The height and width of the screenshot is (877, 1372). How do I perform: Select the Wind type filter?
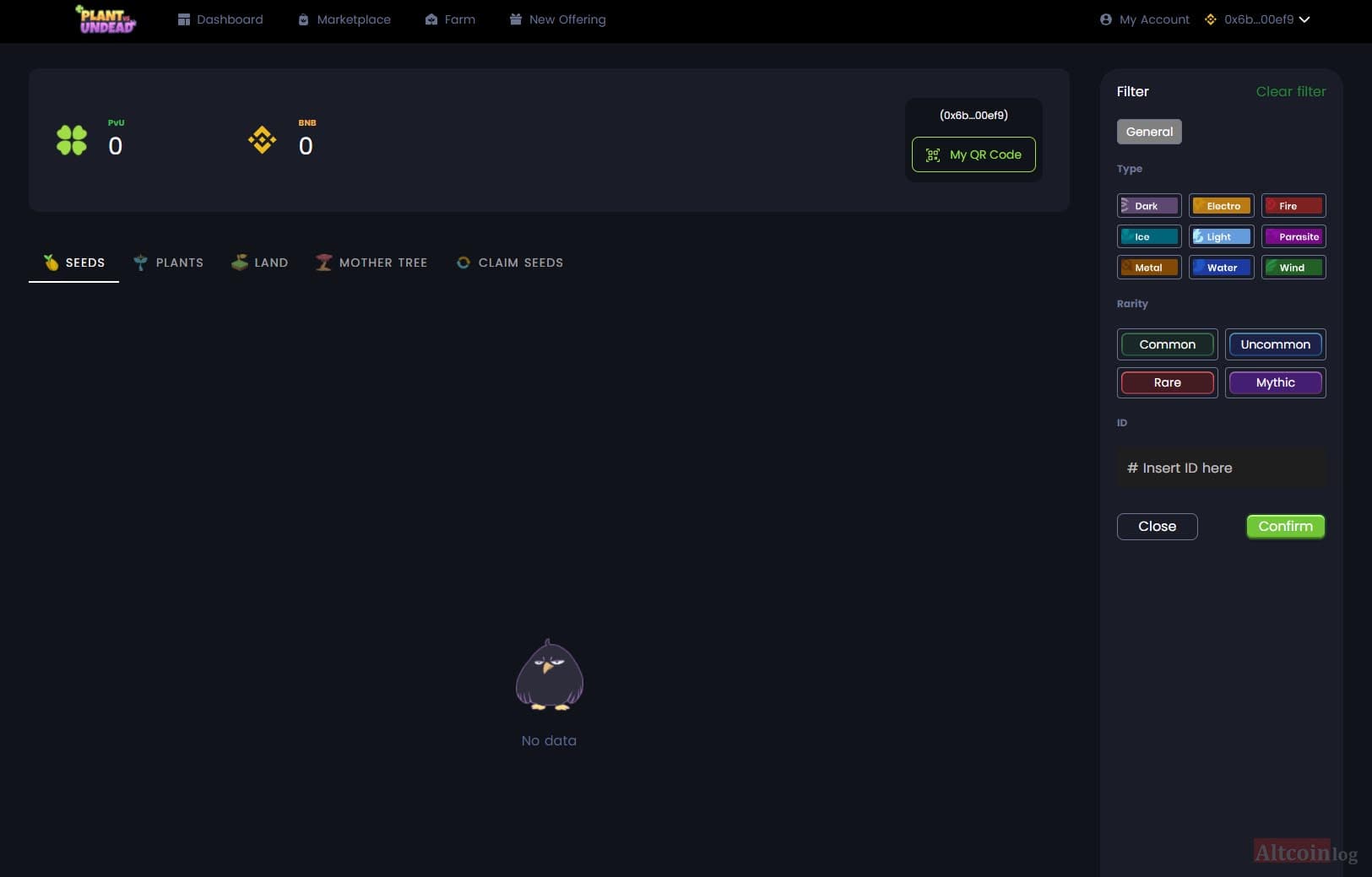[x=1293, y=268]
